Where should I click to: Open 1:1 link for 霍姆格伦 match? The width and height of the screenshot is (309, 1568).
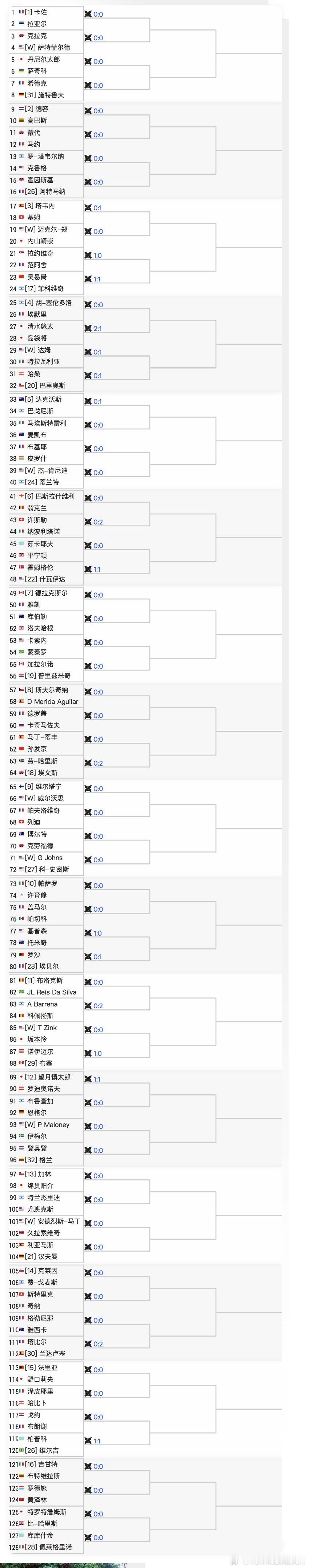(x=97, y=570)
